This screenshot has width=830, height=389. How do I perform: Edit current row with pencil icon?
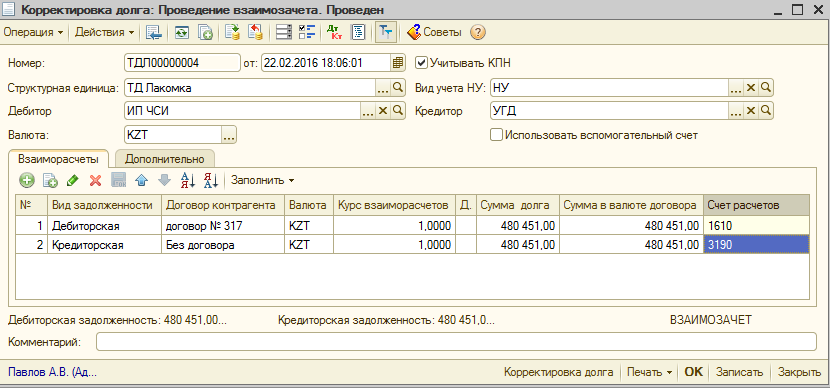[x=73, y=180]
